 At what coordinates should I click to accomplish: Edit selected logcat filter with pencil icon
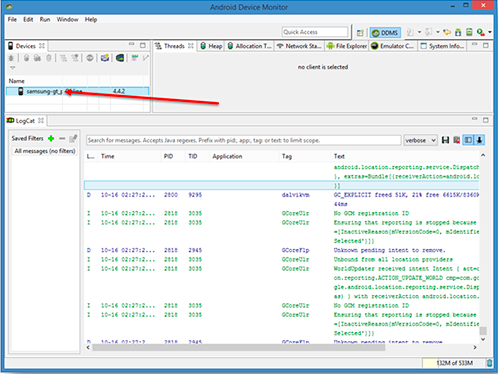[x=73, y=138]
